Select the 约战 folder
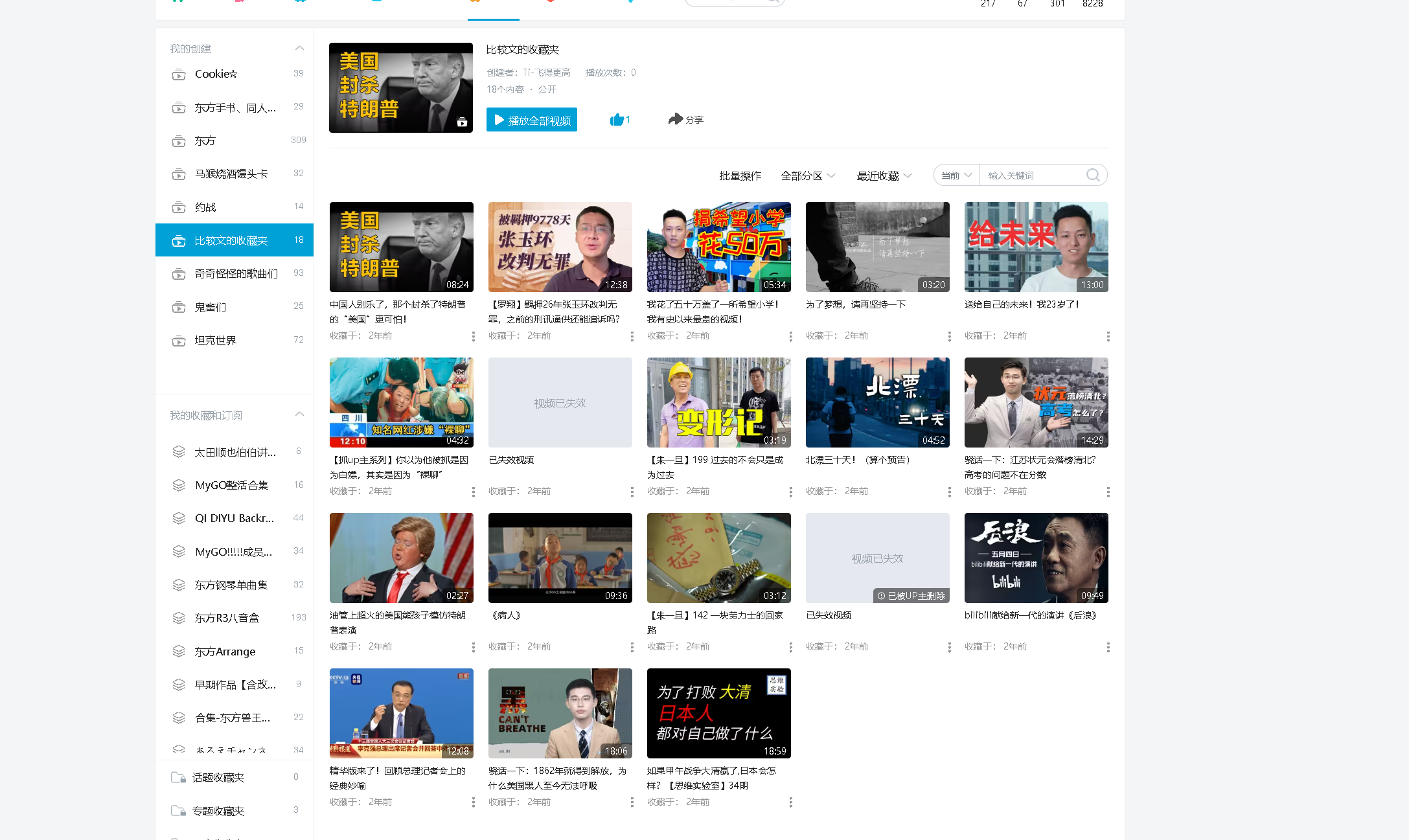 [x=235, y=207]
